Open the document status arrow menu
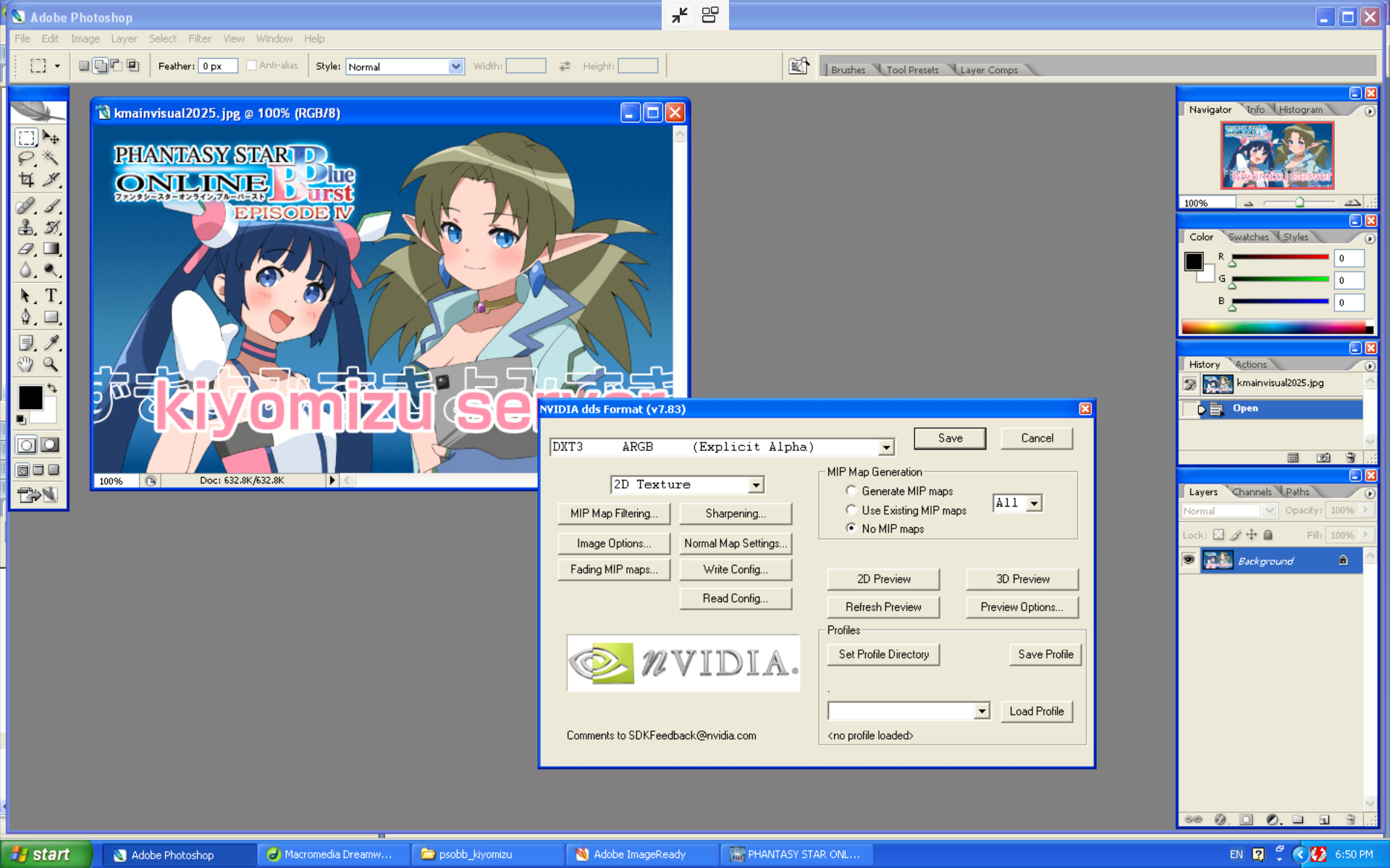 click(x=332, y=480)
